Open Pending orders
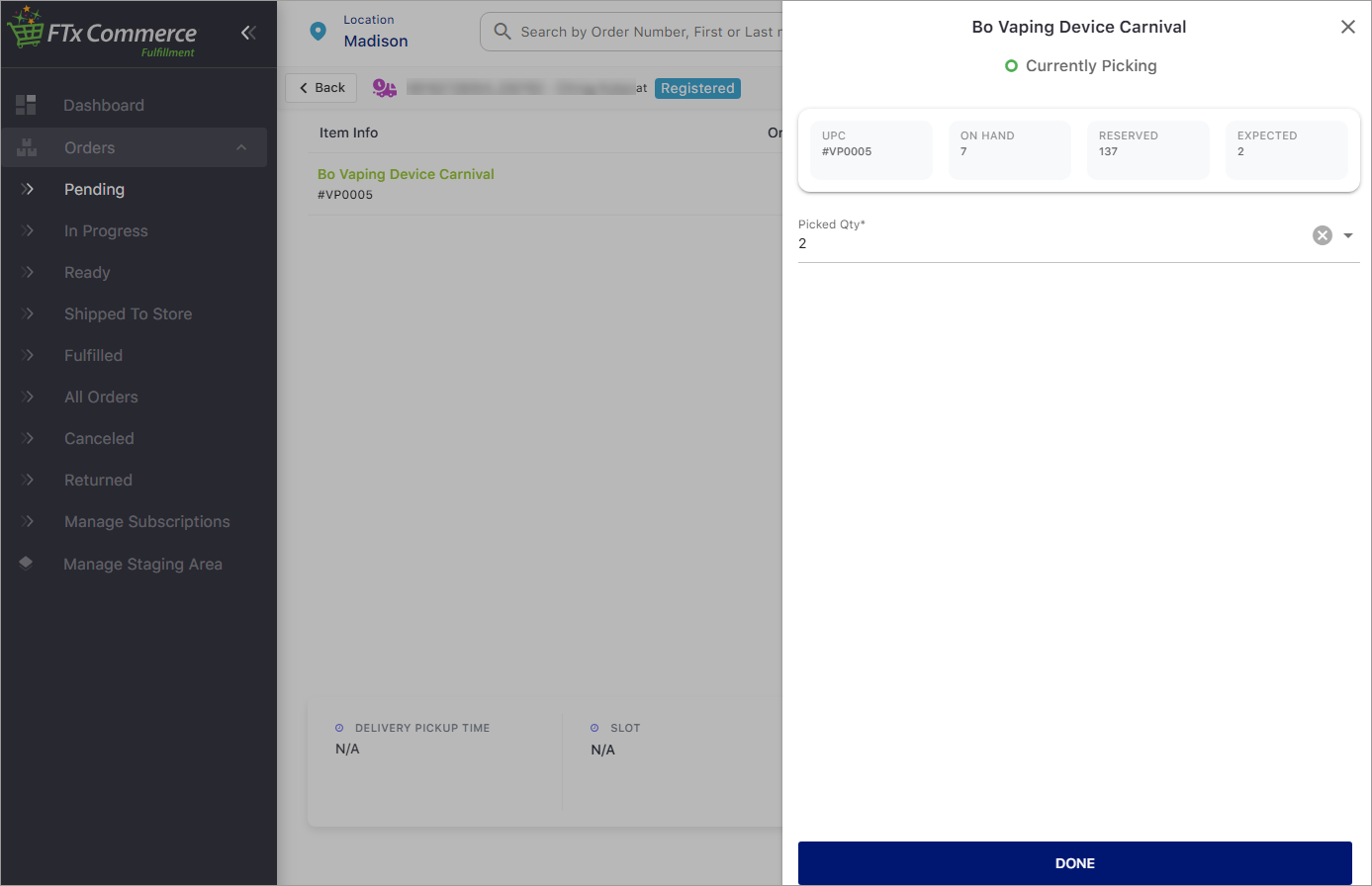The width and height of the screenshot is (1372, 886). click(x=94, y=189)
